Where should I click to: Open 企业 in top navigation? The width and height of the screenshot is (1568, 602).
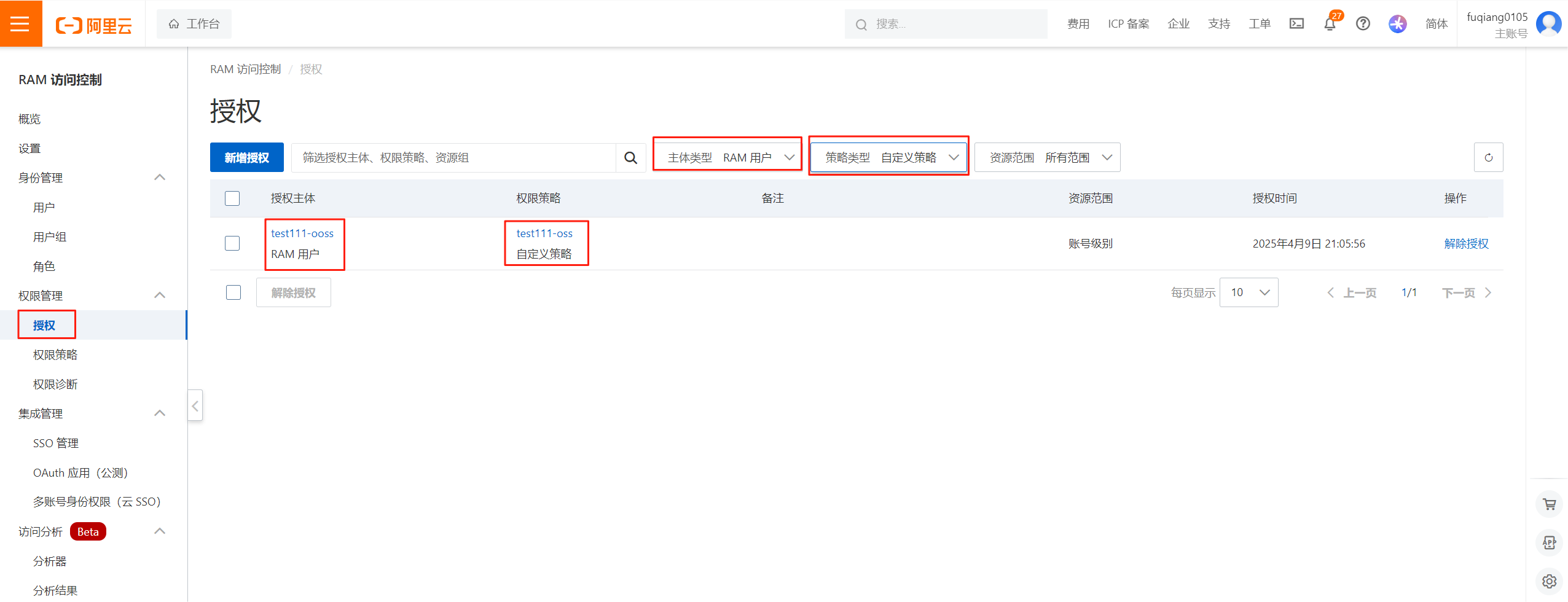1178,24
